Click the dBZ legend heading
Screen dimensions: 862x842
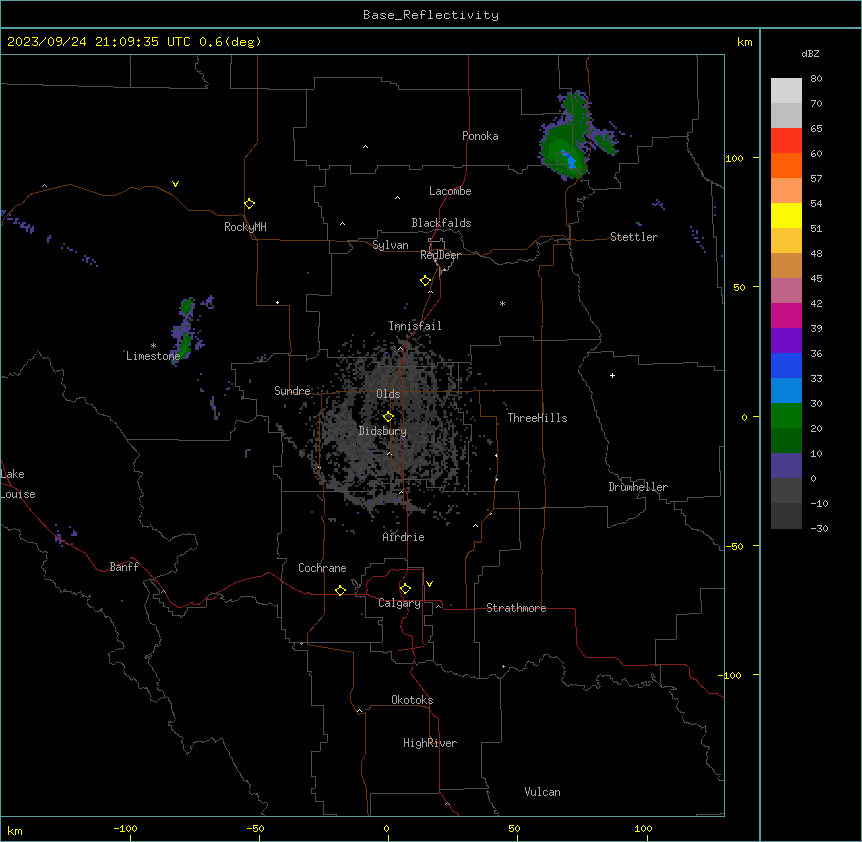click(810, 53)
